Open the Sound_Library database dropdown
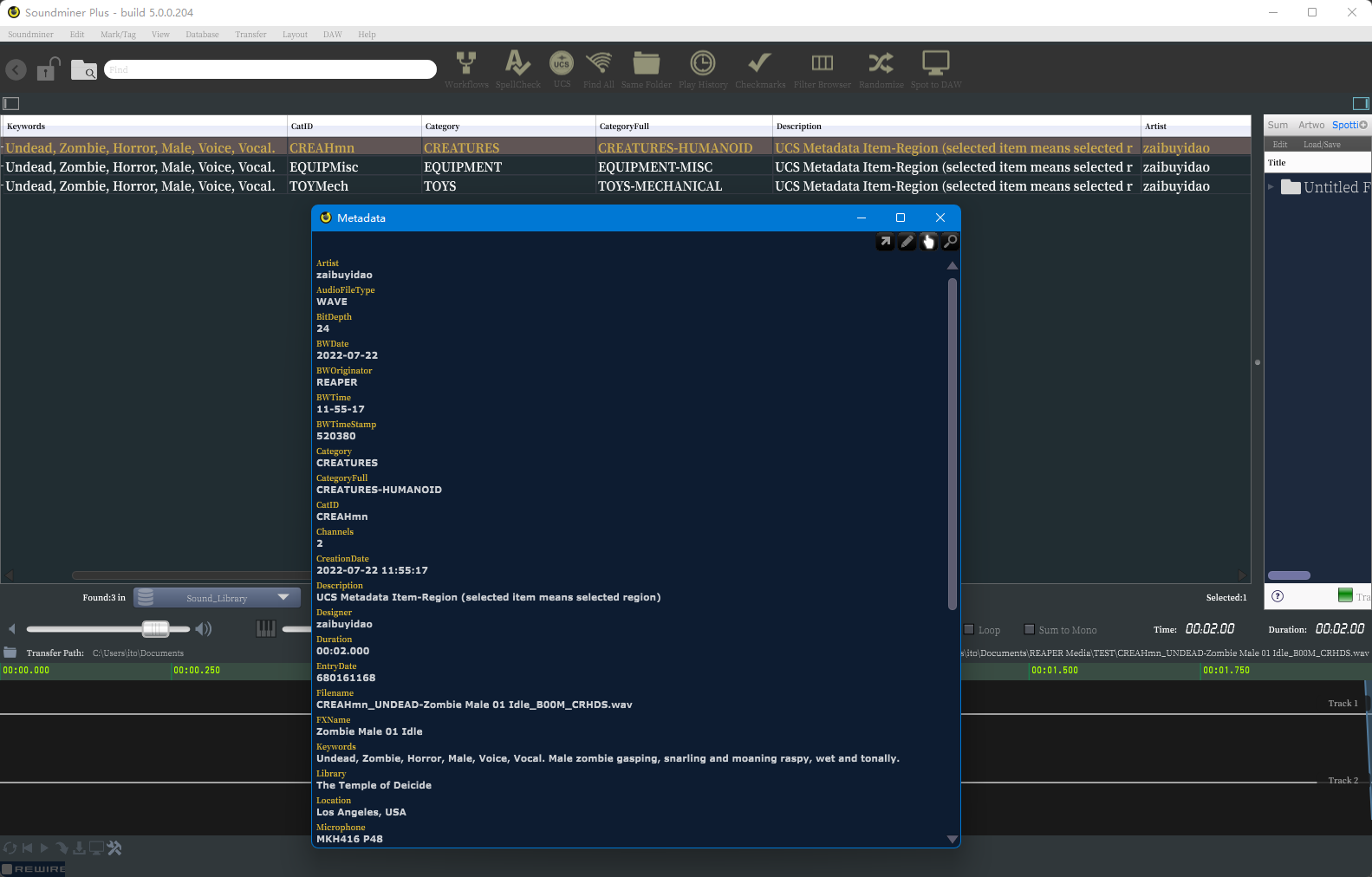Screen dimensions: 1372x877 (217, 597)
